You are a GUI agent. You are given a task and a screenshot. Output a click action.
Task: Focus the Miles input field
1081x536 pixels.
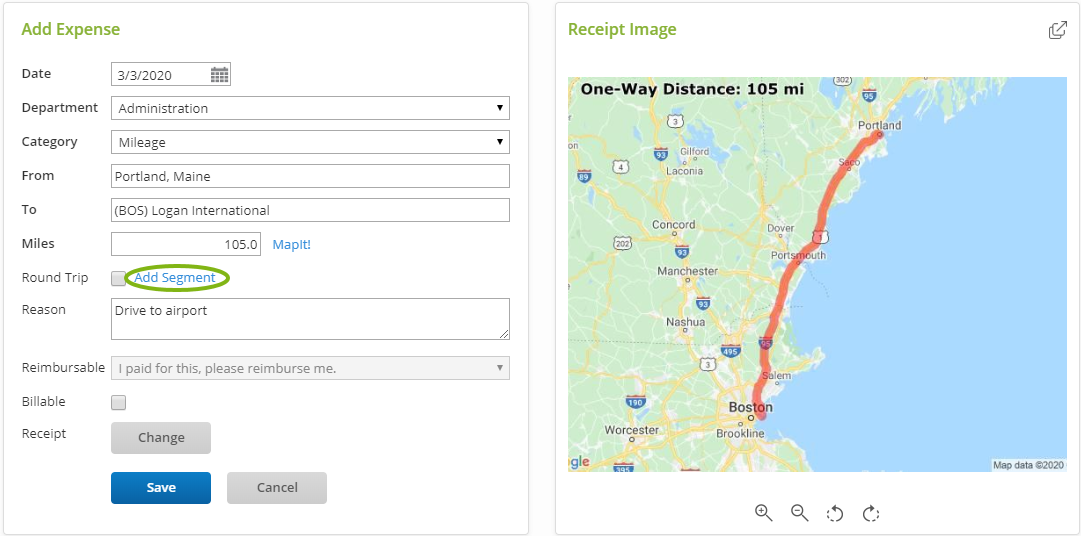(186, 244)
